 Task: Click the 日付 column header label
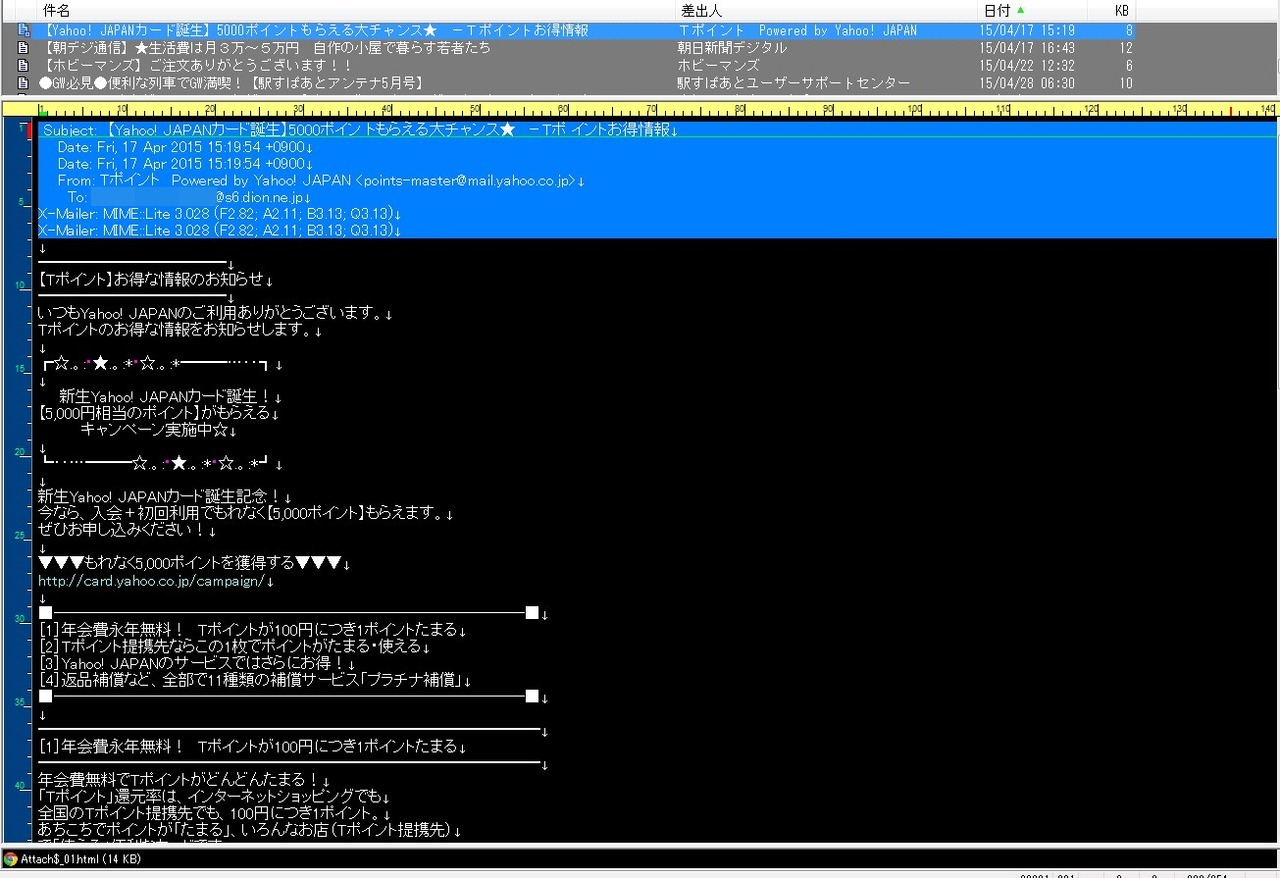(x=996, y=10)
